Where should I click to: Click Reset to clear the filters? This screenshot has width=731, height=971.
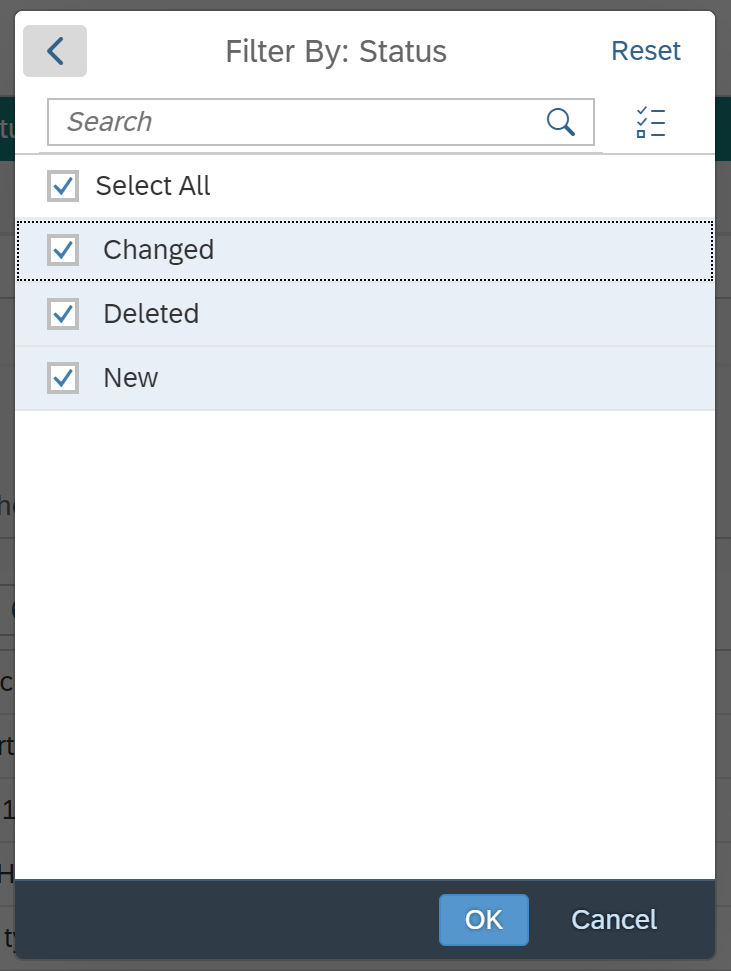(646, 51)
